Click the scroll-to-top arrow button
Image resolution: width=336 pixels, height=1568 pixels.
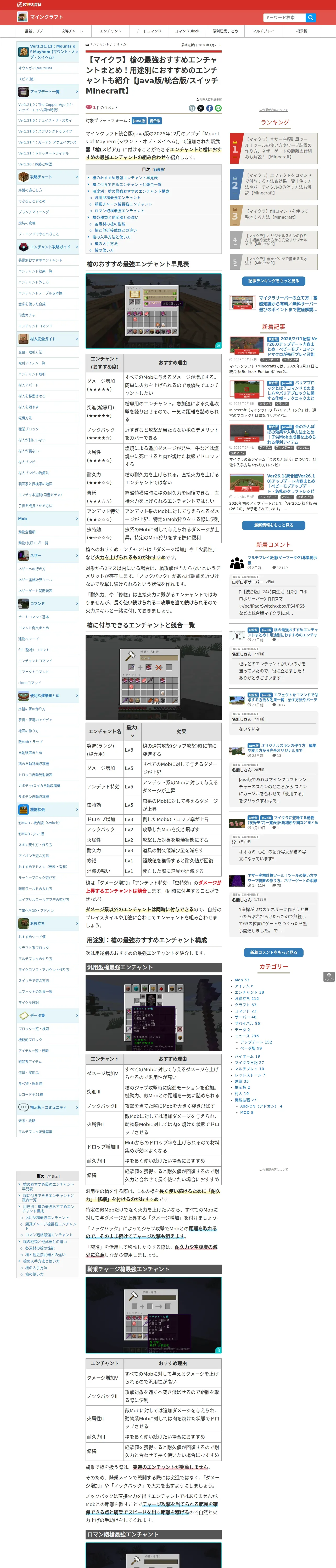329,977
